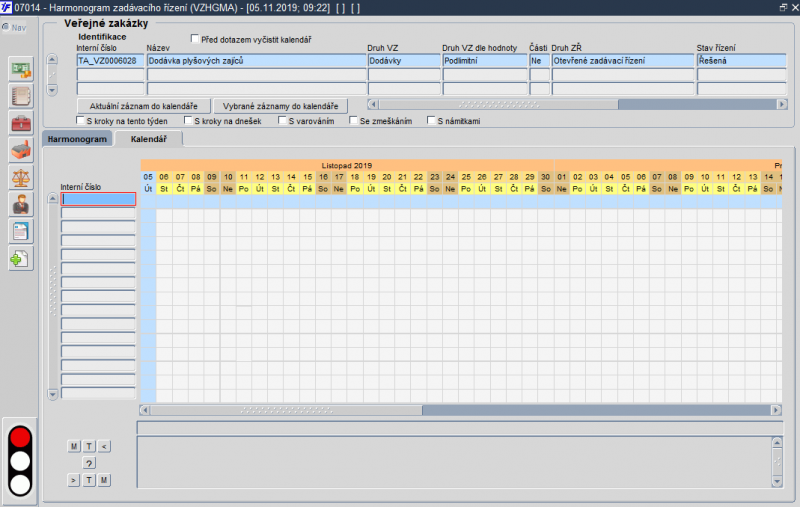The height and width of the screenshot is (507, 800).
Task: Tick 'Před dotazem vyčistit kalendář' checkbox
Action: pos(194,39)
